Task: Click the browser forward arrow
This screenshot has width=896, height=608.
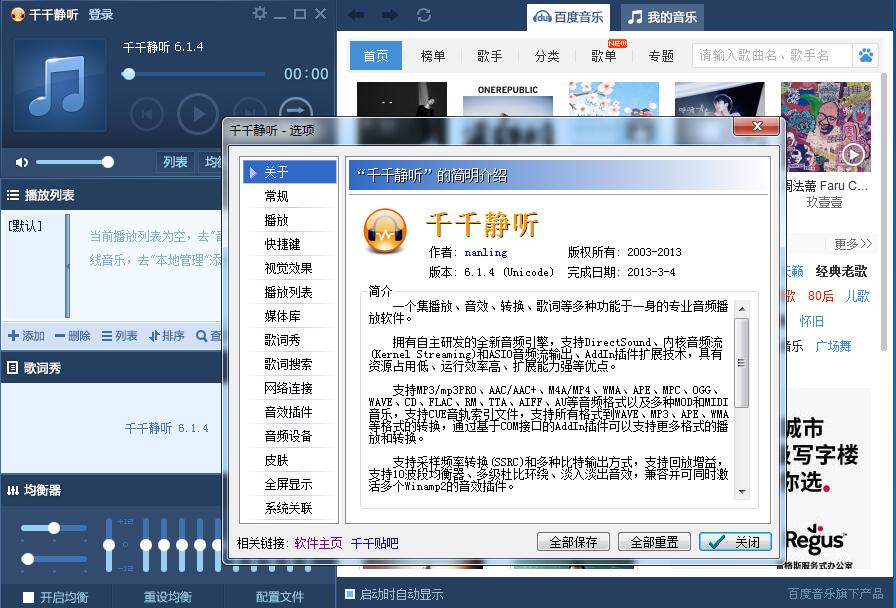Action: tap(390, 15)
